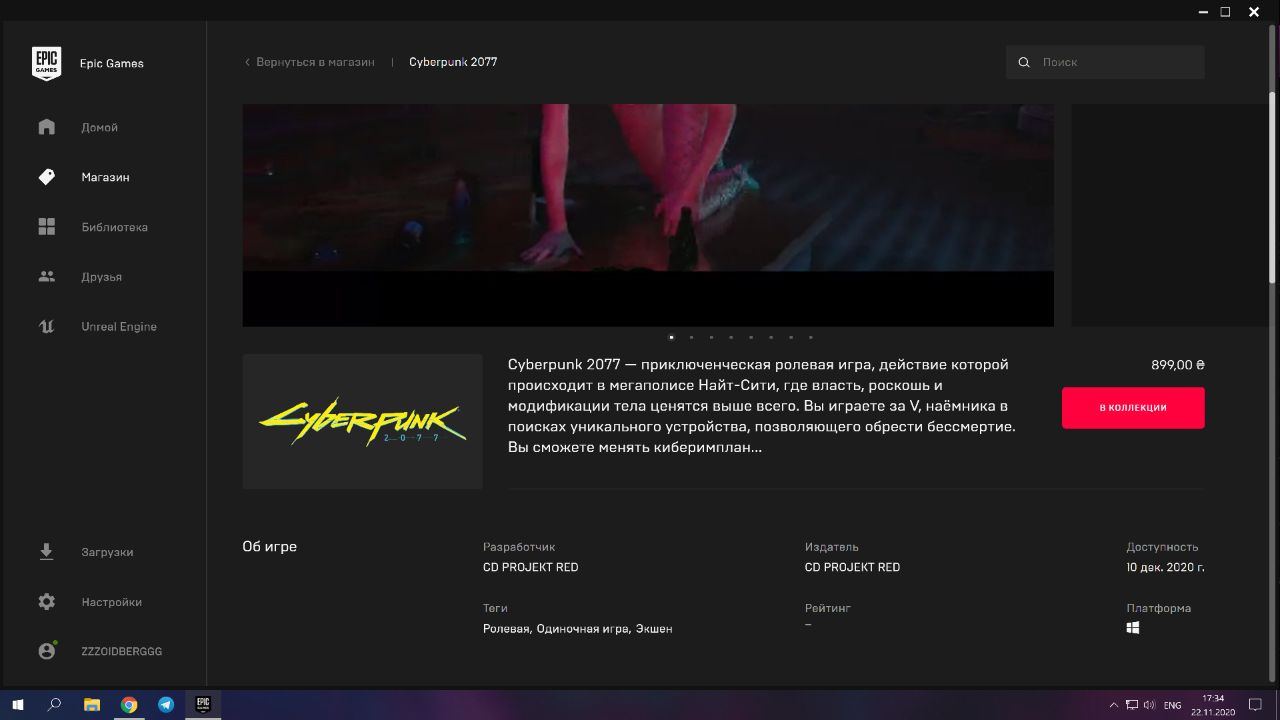Select the sixth carousel dot
Image resolution: width=1280 pixels, height=720 pixels.
tap(771, 337)
